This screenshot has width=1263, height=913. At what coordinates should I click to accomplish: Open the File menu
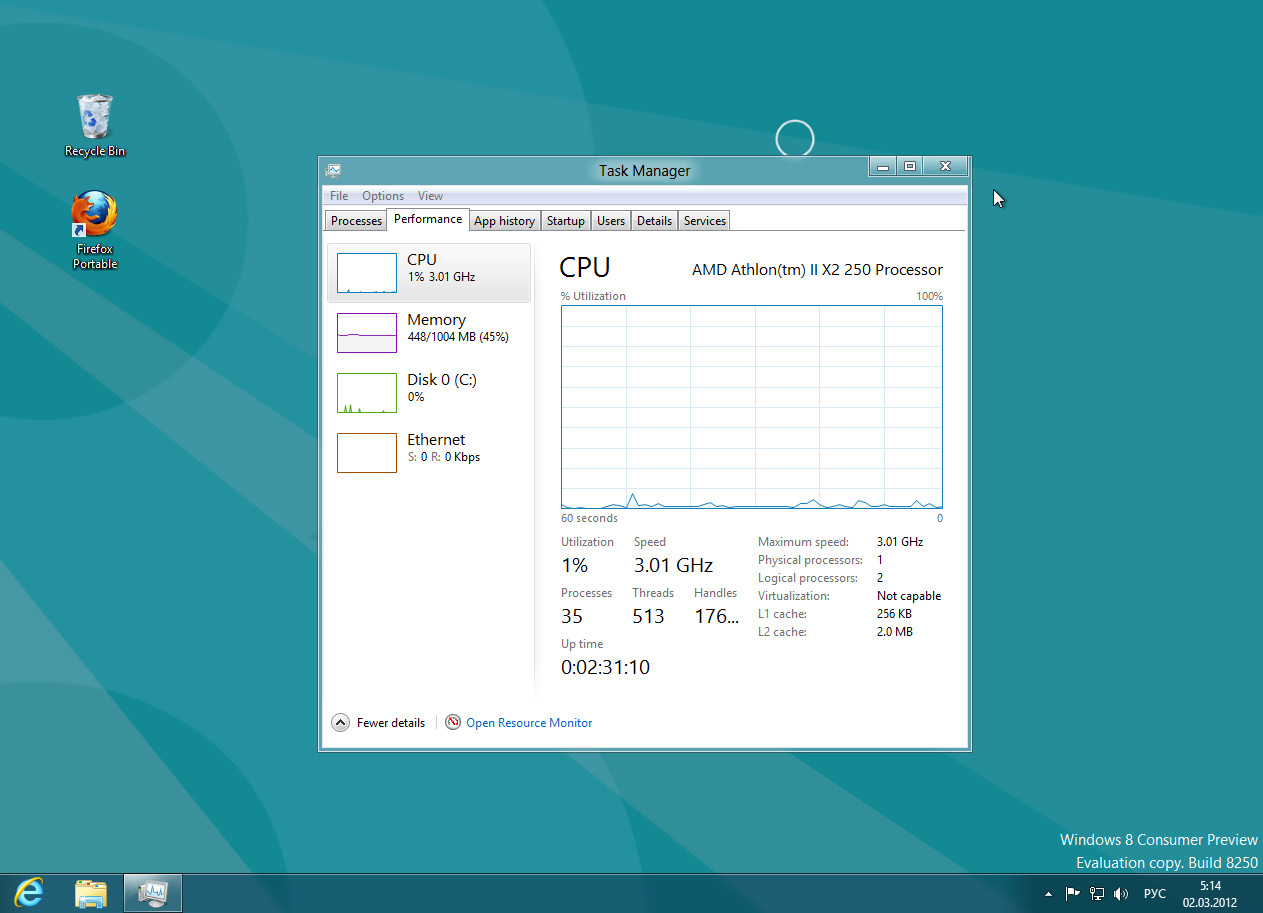pyautogui.click(x=339, y=196)
